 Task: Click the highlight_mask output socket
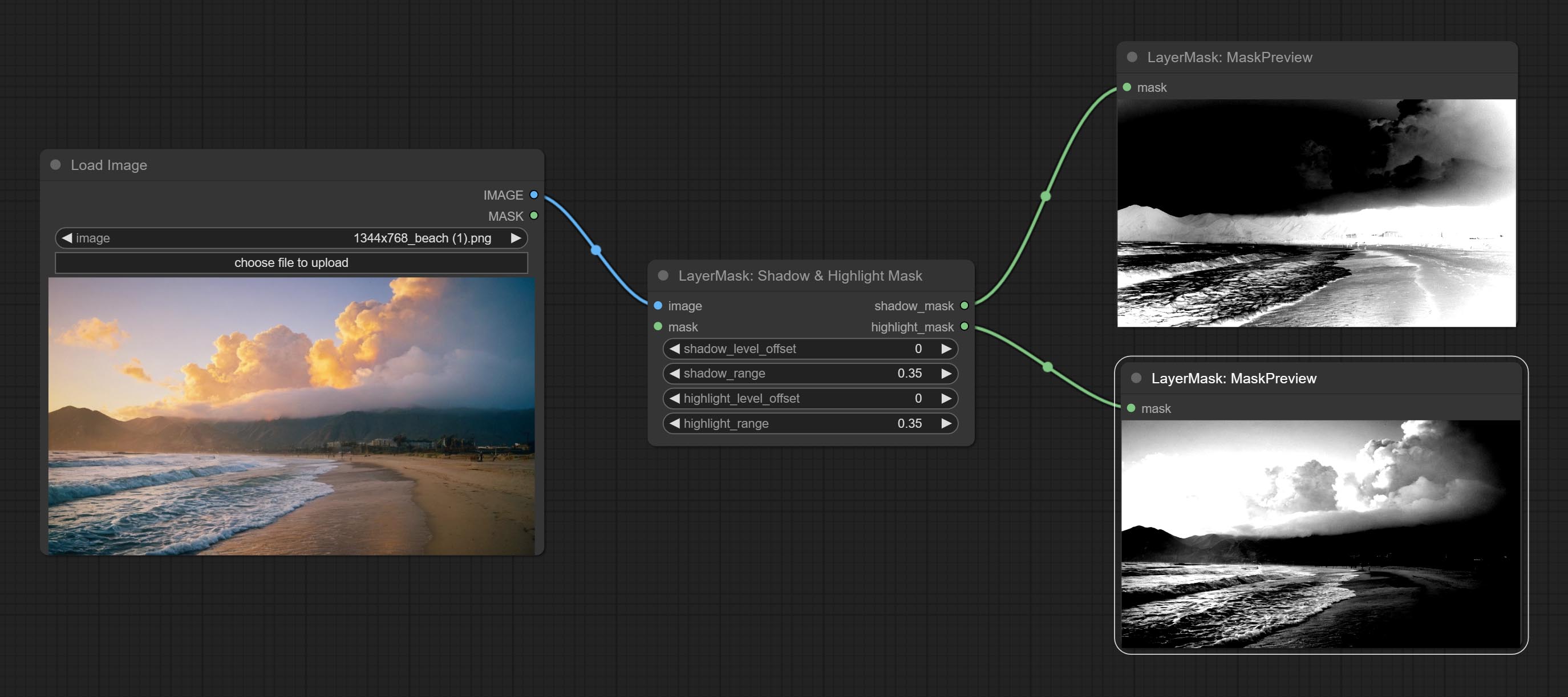[x=964, y=327]
